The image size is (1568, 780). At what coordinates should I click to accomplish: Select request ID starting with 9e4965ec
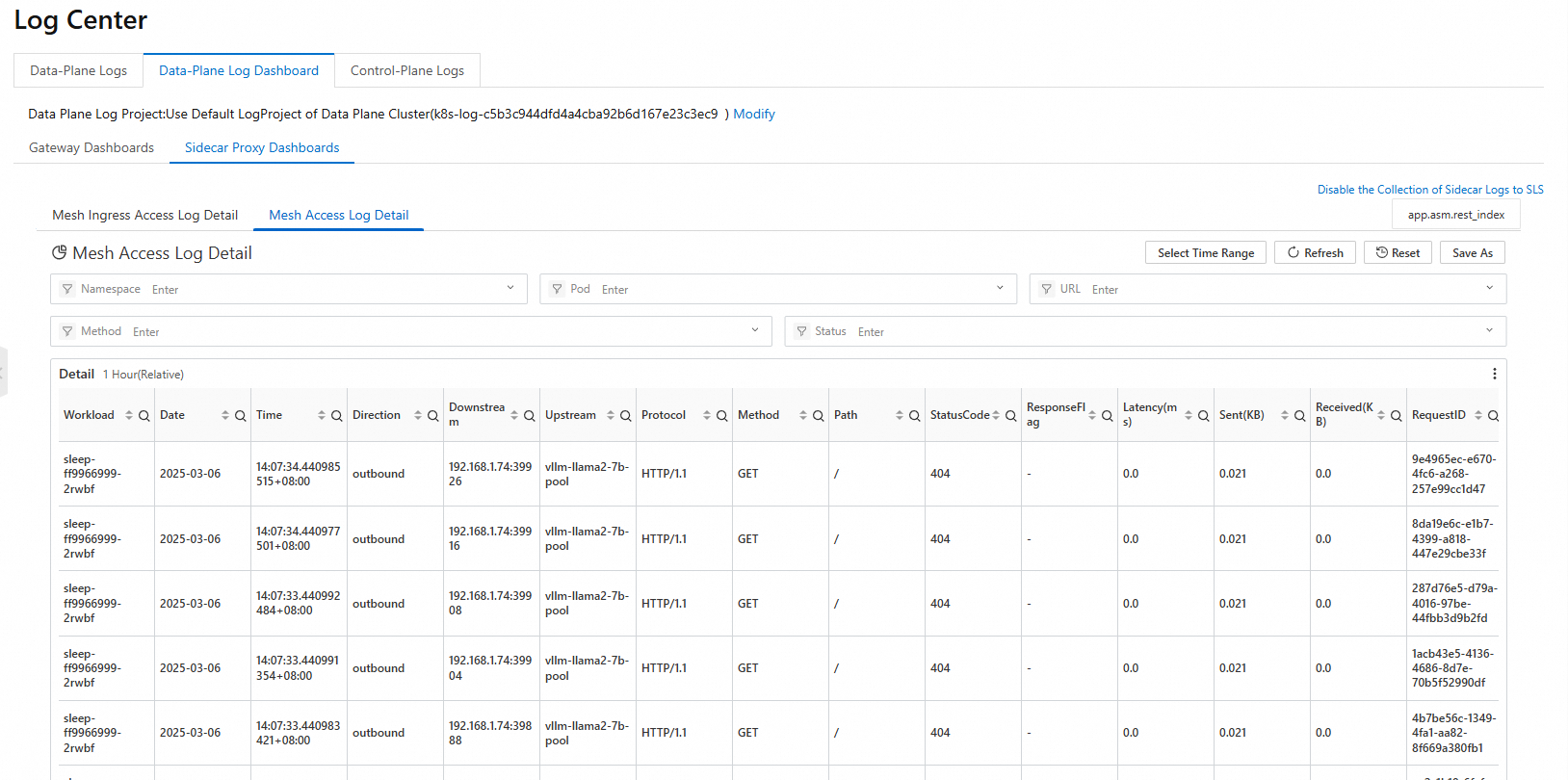point(1454,474)
